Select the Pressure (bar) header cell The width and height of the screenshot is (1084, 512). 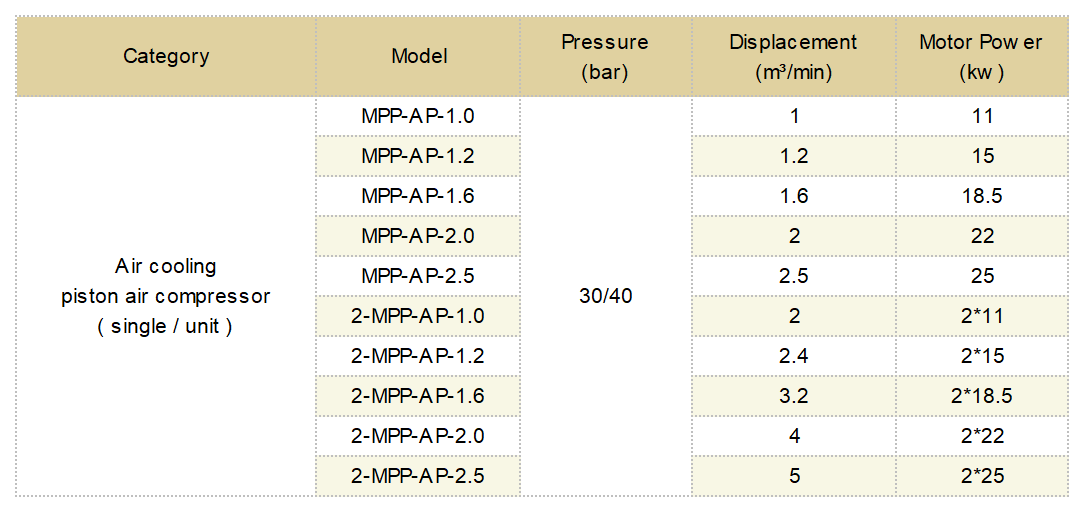pyautogui.click(x=606, y=56)
